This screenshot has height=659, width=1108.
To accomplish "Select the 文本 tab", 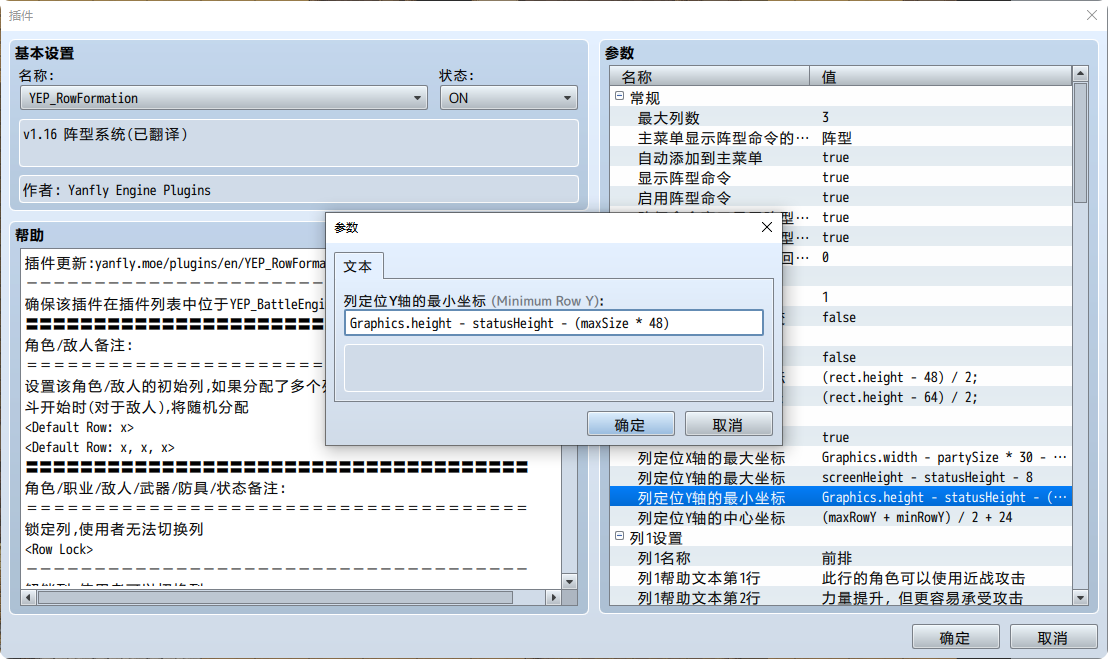I will tap(358, 266).
